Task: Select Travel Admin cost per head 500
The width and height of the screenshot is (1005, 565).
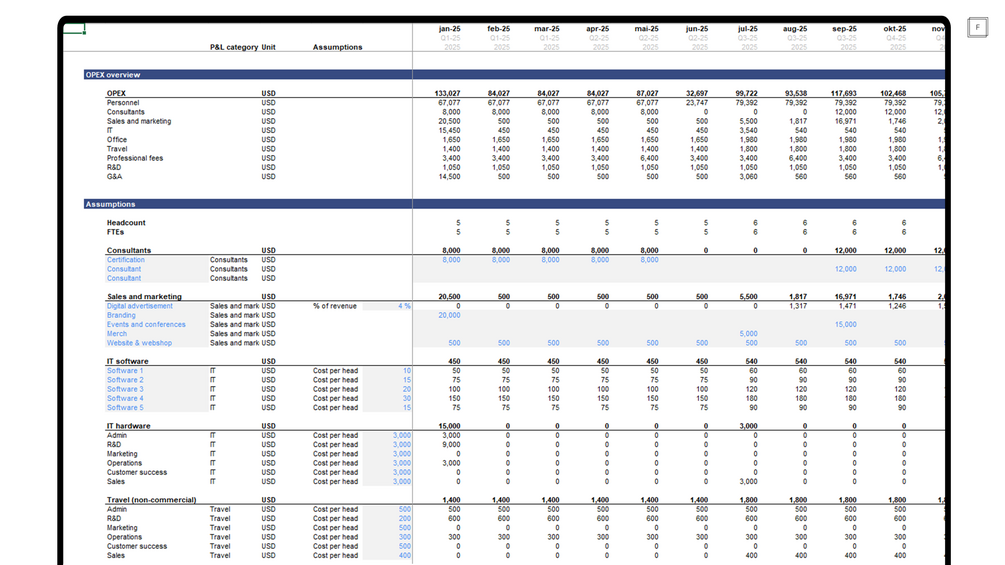Action: point(405,509)
